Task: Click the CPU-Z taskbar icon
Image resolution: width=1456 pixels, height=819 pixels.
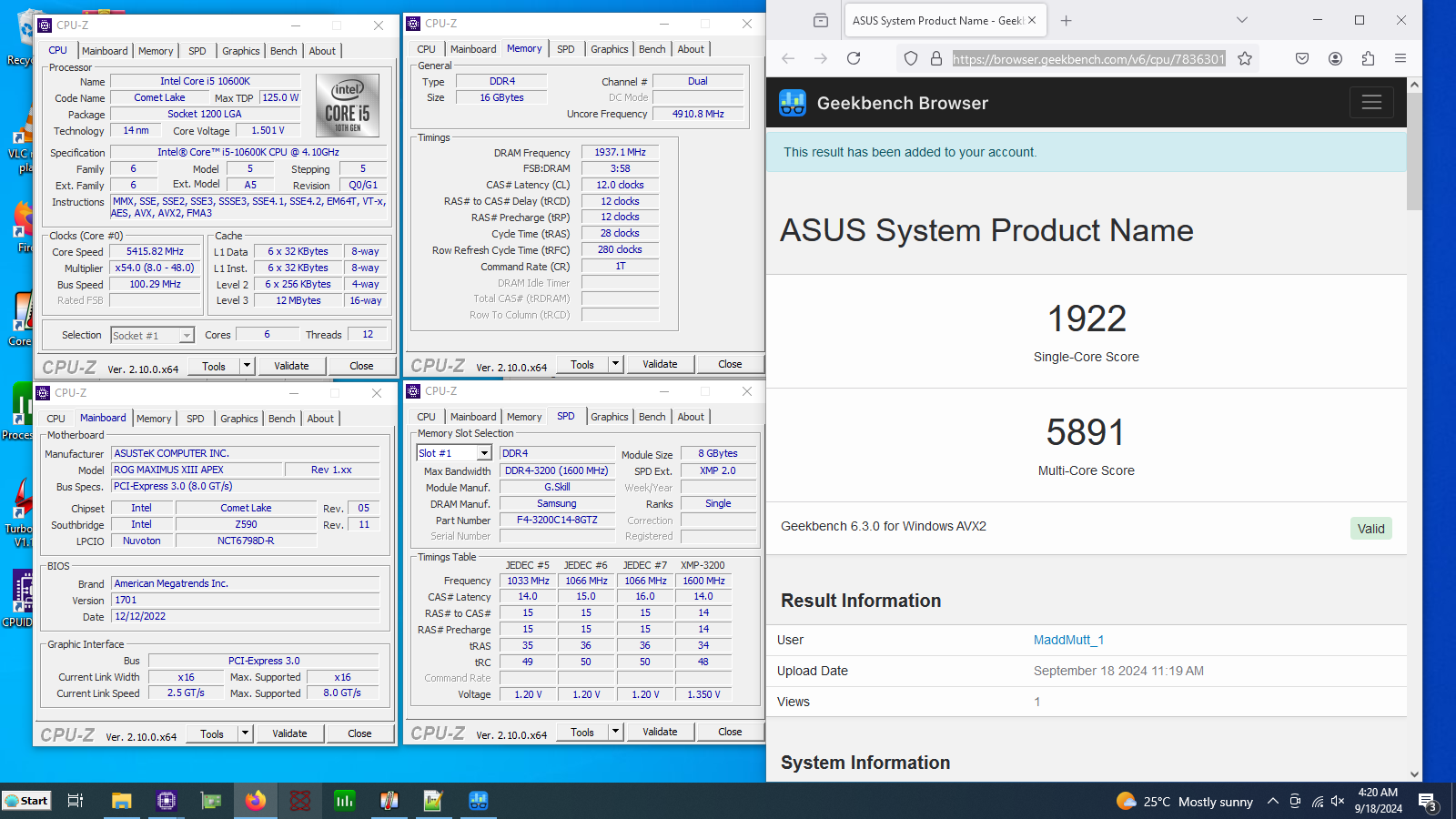Action: click(x=167, y=801)
